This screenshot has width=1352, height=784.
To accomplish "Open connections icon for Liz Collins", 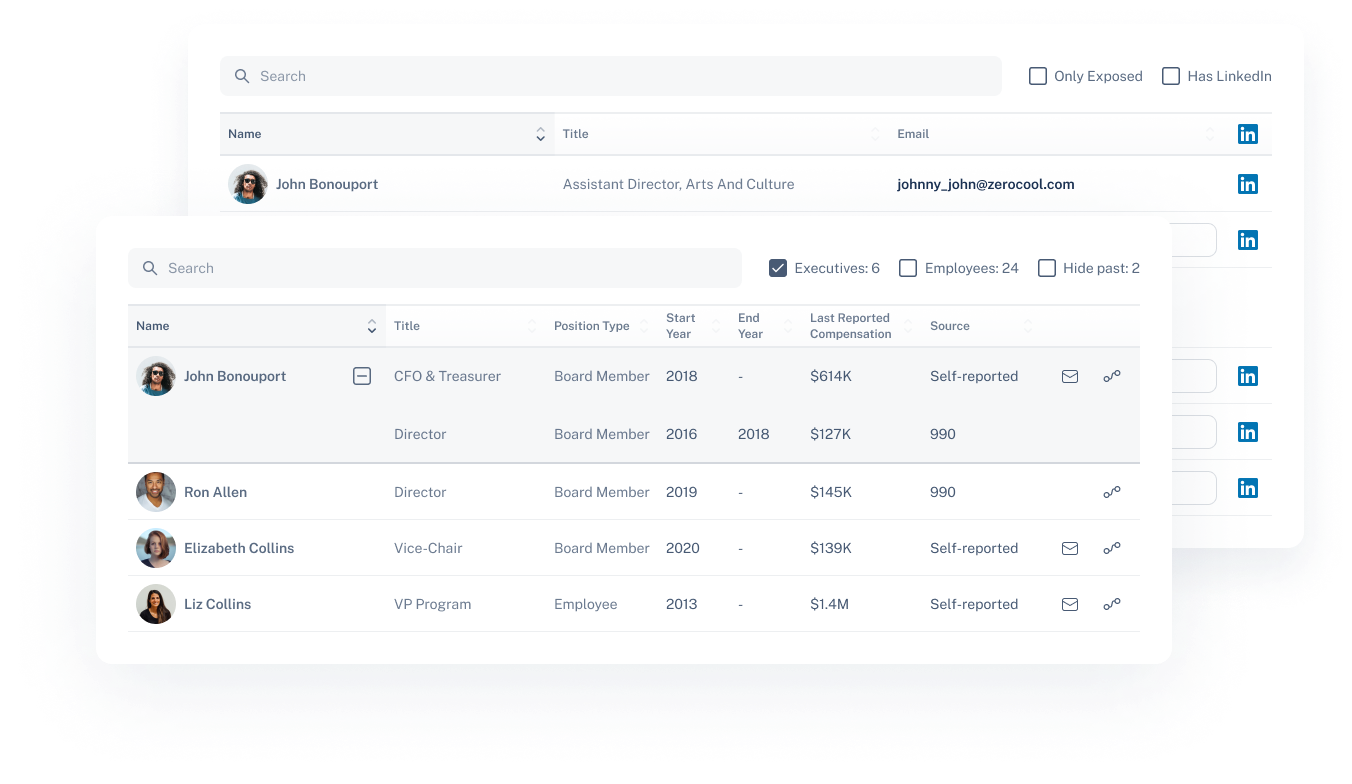I will click(1111, 604).
